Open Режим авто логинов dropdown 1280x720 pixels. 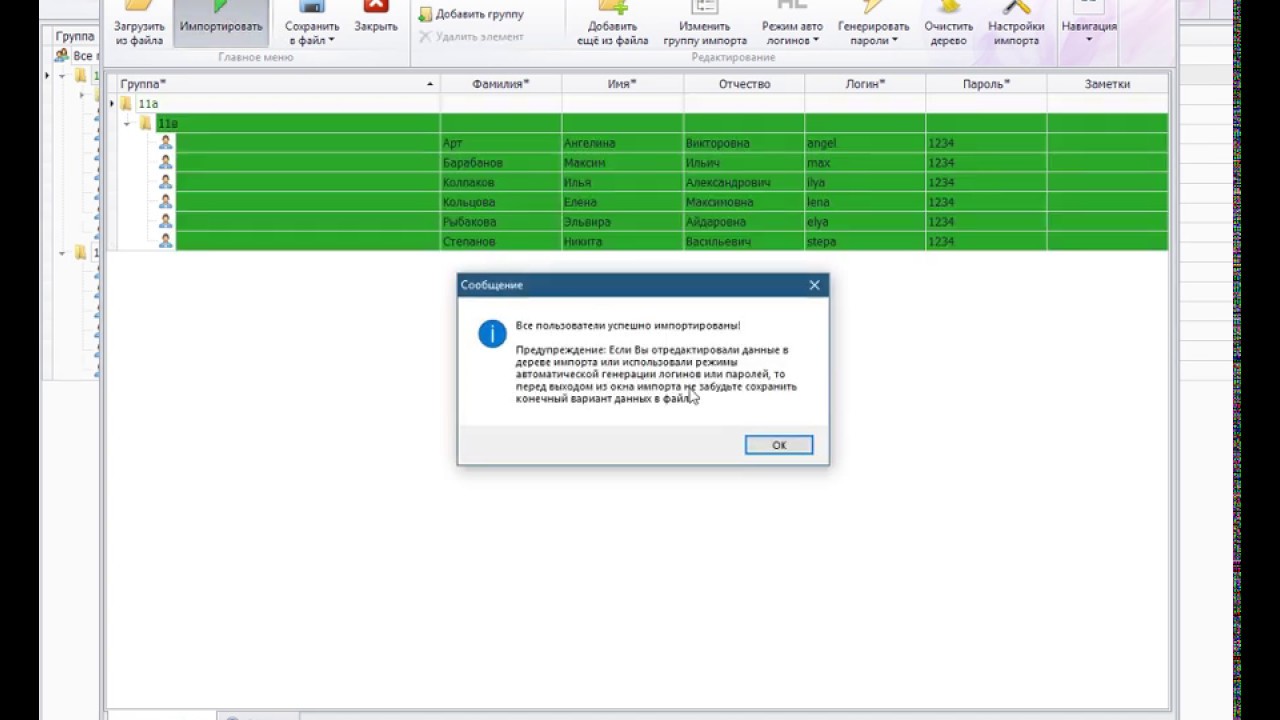(791, 24)
